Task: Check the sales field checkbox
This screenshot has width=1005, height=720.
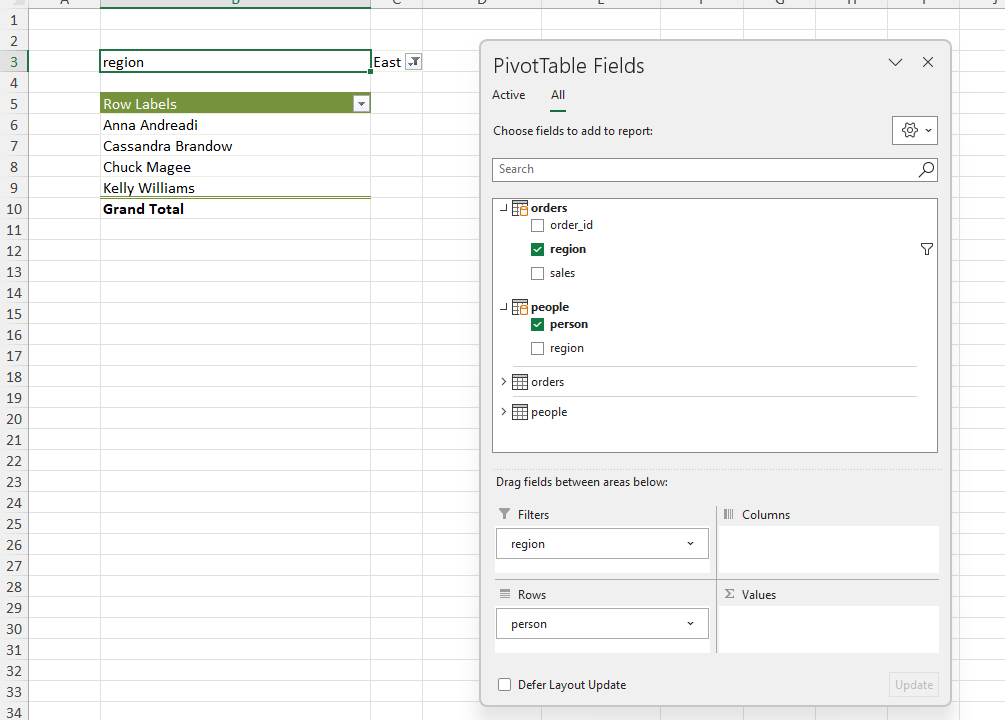Action: click(538, 274)
